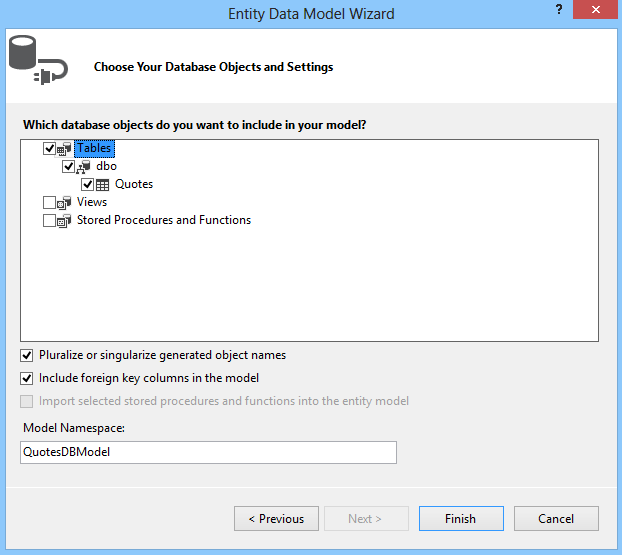Check the Views checkbox
Image resolution: width=622 pixels, height=555 pixels.
coord(49,202)
